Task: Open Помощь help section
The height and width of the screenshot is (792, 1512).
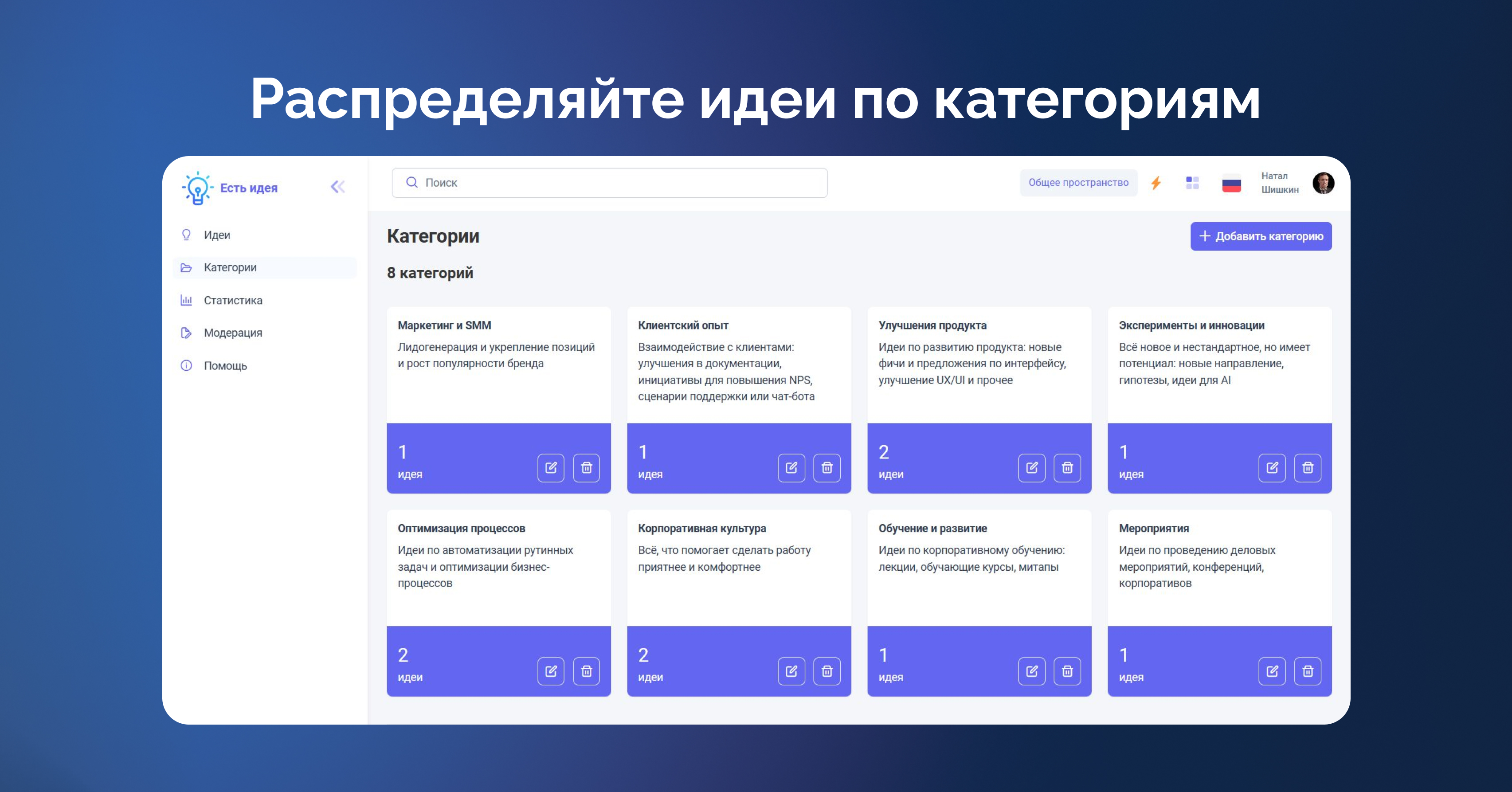Action: pyautogui.click(x=225, y=366)
